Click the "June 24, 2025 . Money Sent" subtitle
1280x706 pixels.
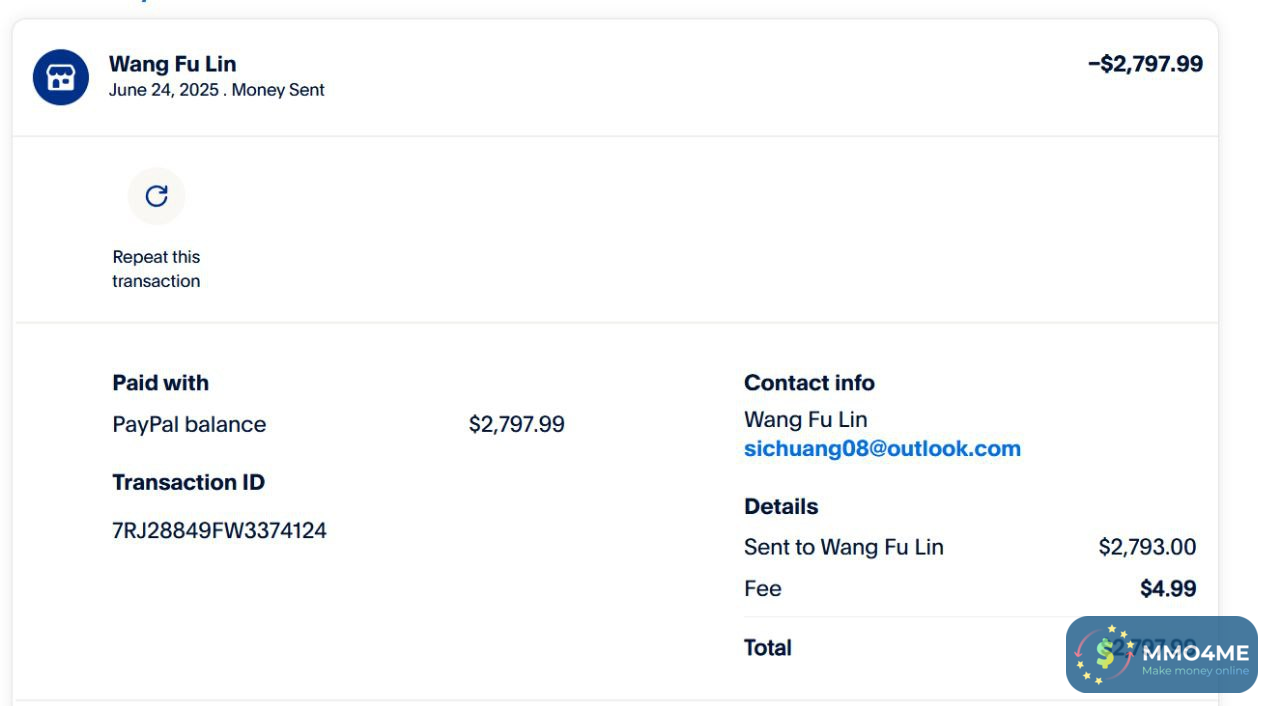216,90
